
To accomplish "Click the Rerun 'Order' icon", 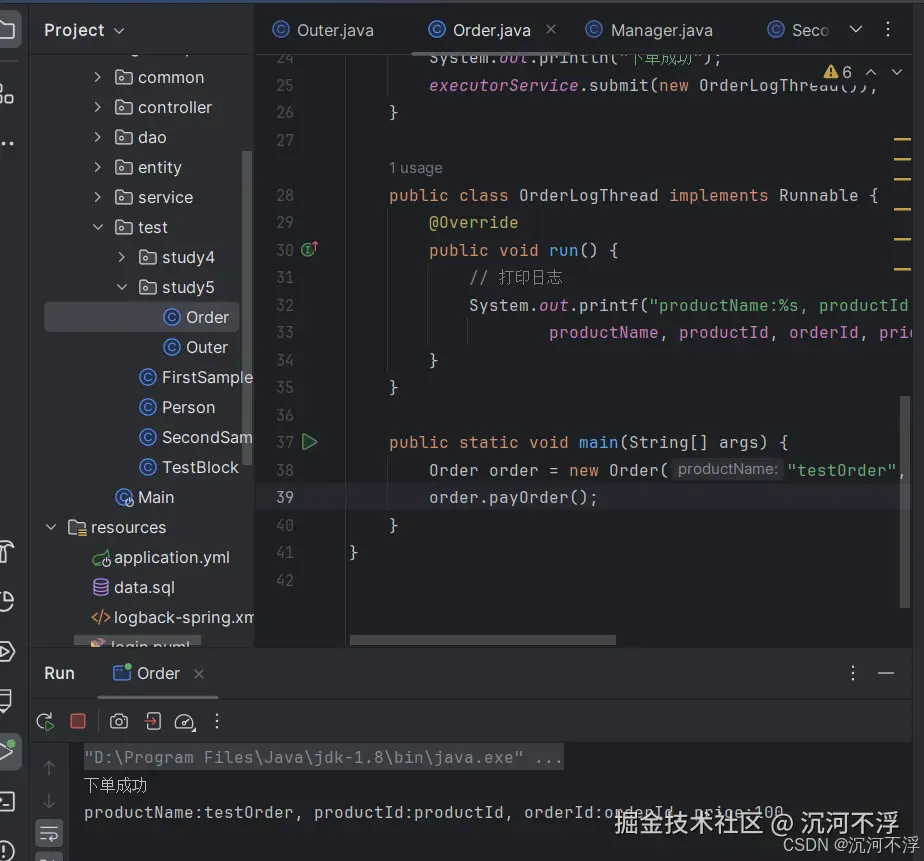I will click(45, 721).
